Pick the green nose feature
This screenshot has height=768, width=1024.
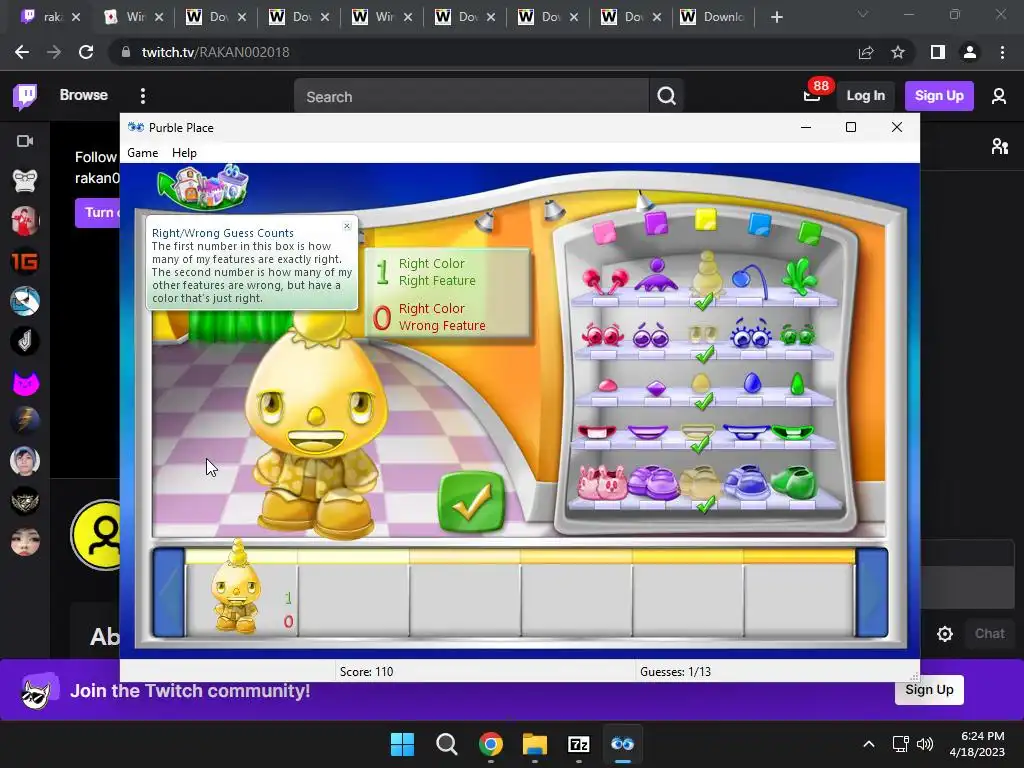point(797,383)
